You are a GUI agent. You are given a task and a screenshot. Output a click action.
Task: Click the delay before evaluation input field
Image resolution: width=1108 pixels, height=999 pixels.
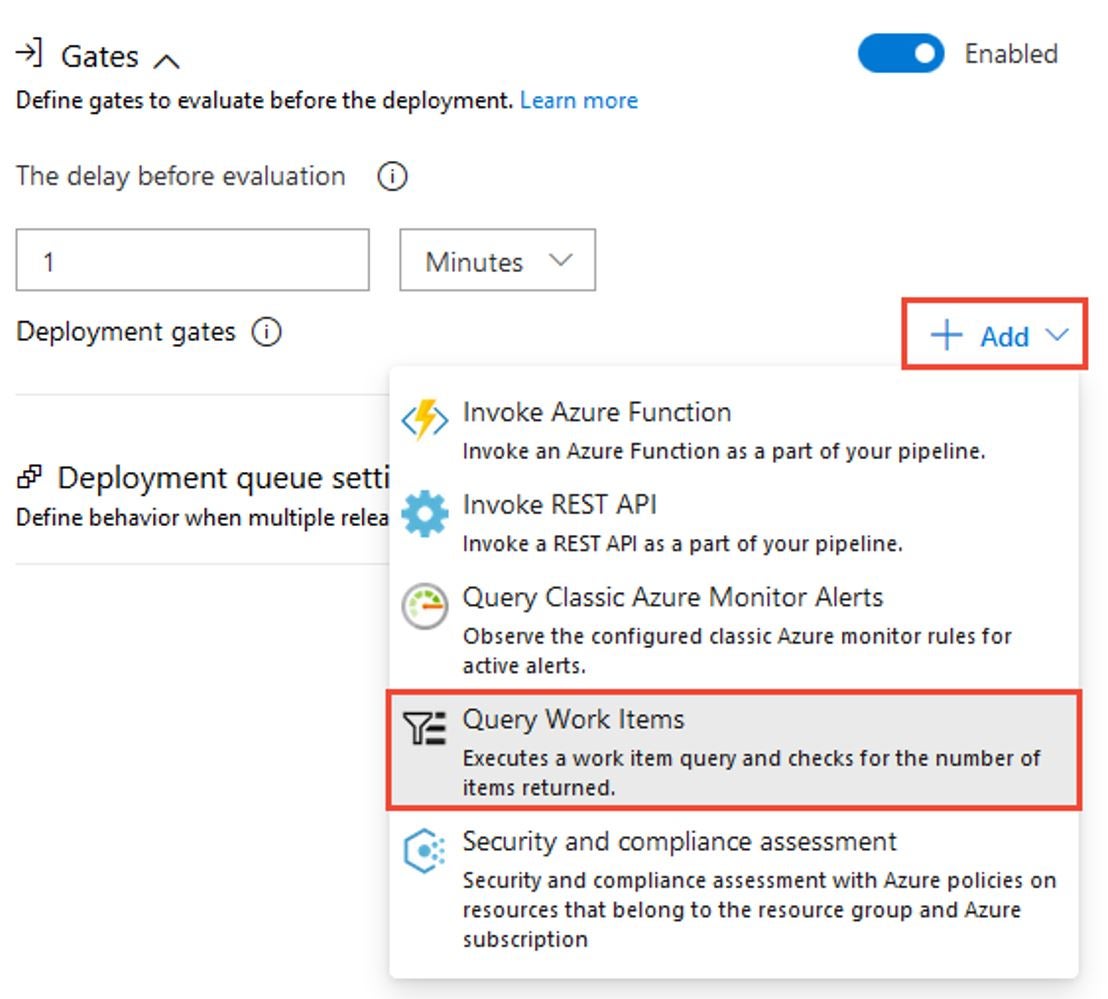192,261
